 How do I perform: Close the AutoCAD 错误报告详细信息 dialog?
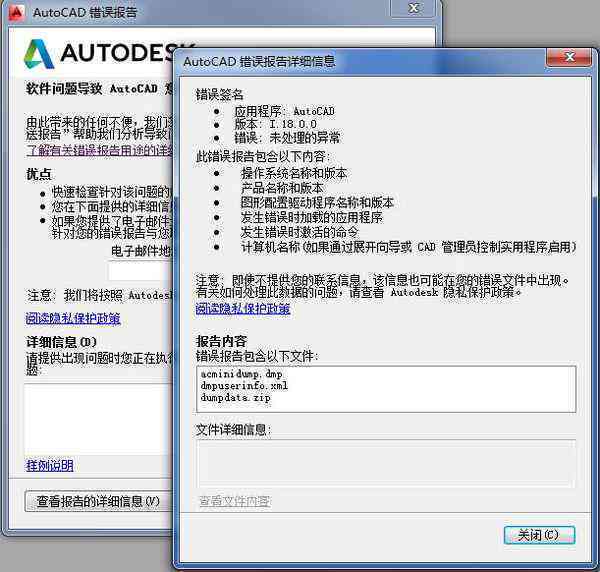(x=569, y=57)
